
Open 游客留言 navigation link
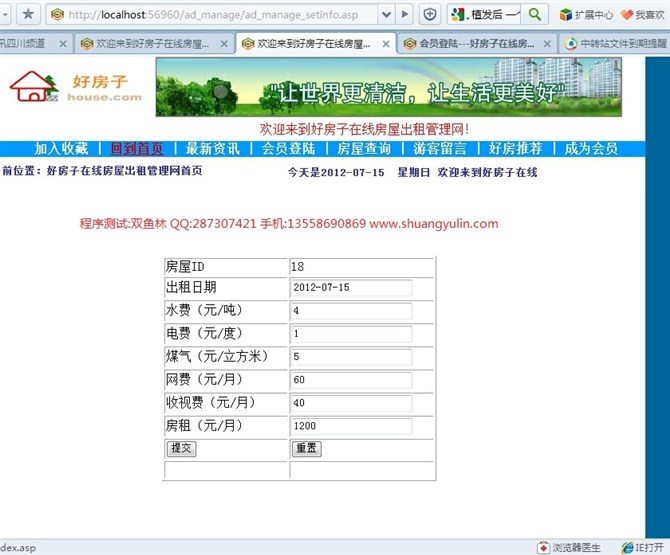(x=440, y=148)
